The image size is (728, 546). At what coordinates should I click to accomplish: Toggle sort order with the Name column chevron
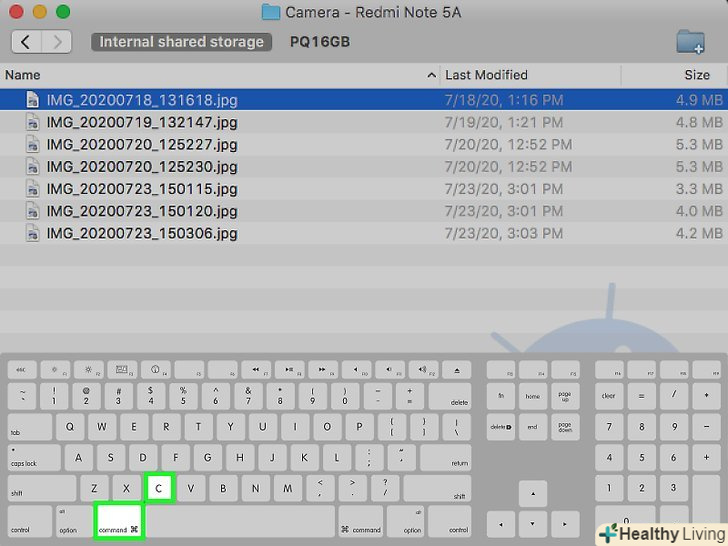click(431, 75)
